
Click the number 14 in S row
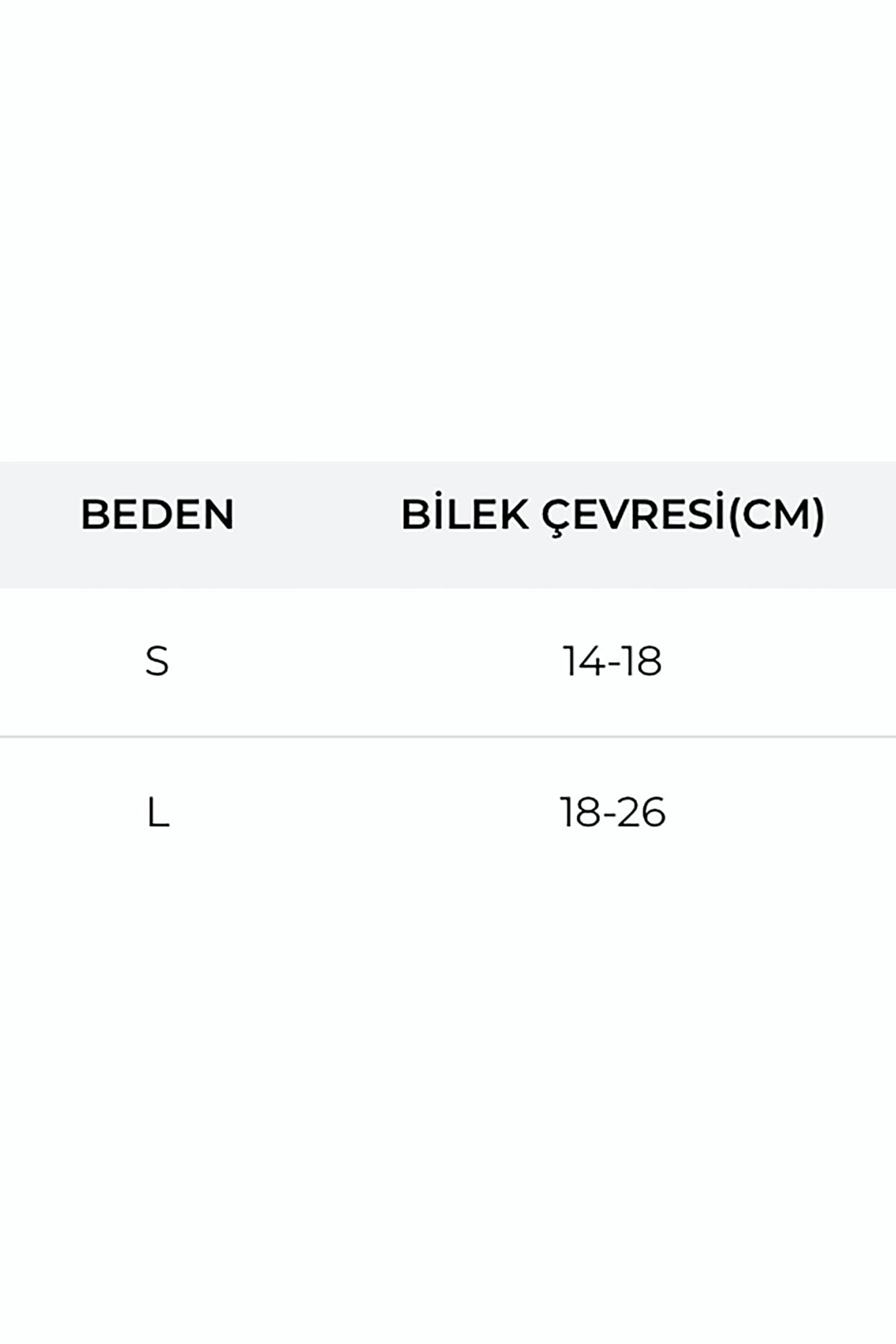(x=584, y=661)
